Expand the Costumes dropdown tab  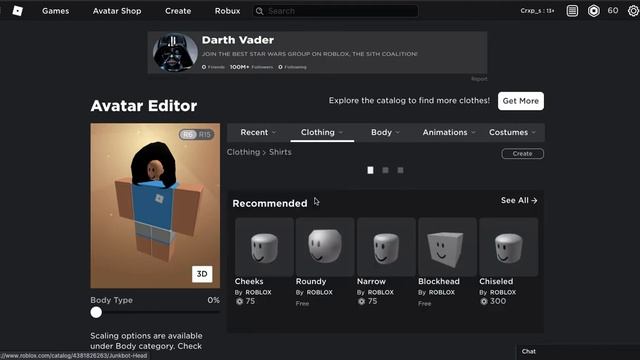click(512, 132)
